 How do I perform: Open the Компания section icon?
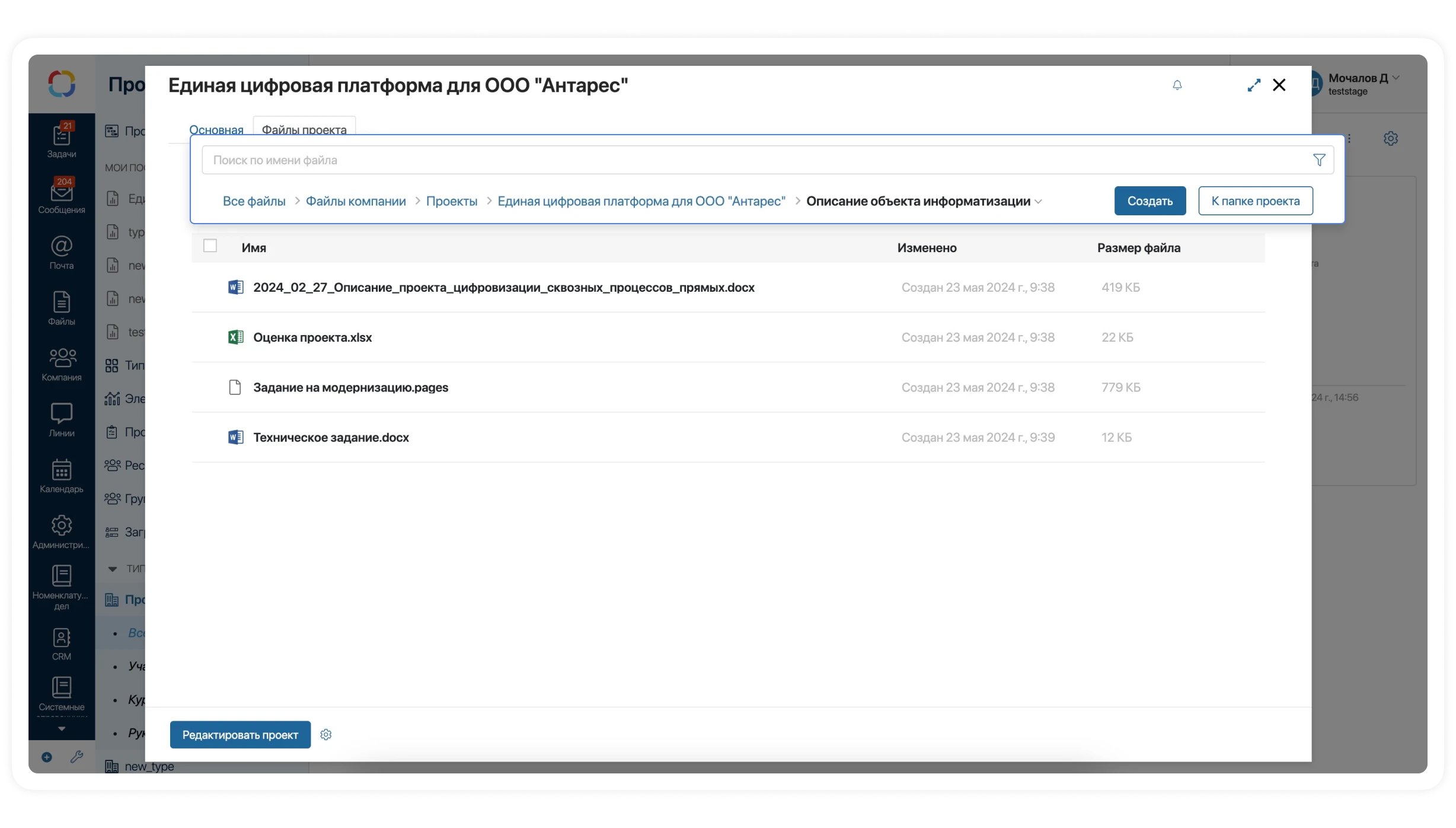(x=61, y=364)
